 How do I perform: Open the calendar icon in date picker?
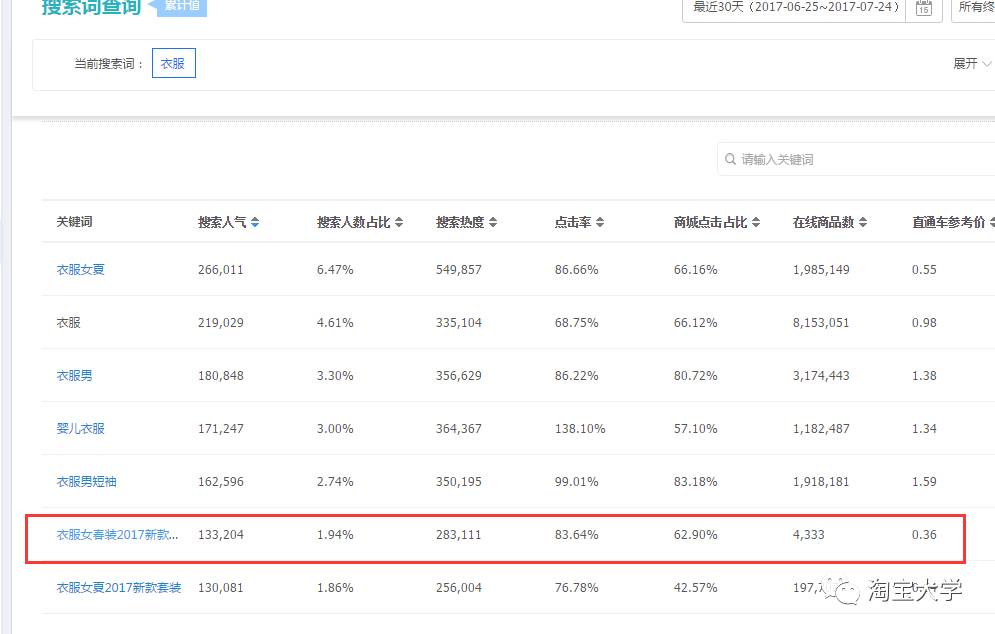click(x=923, y=9)
